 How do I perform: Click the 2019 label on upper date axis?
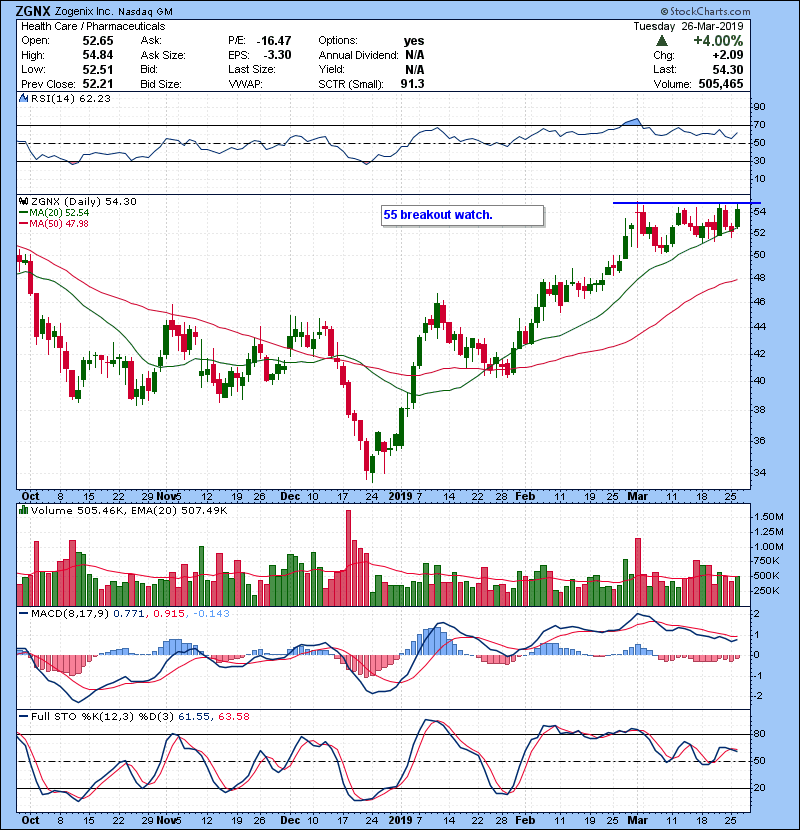pos(400,496)
